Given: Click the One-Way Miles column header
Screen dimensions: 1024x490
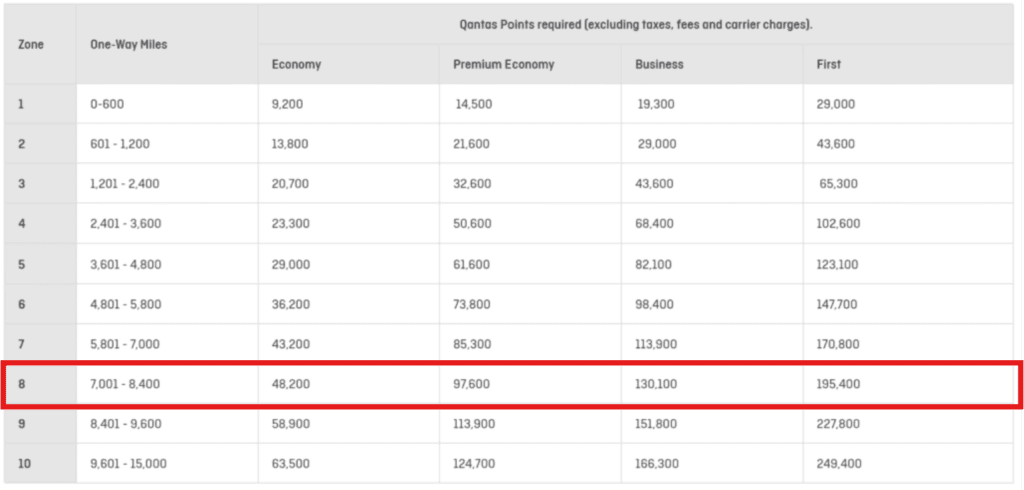Looking at the screenshot, I should point(167,45).
